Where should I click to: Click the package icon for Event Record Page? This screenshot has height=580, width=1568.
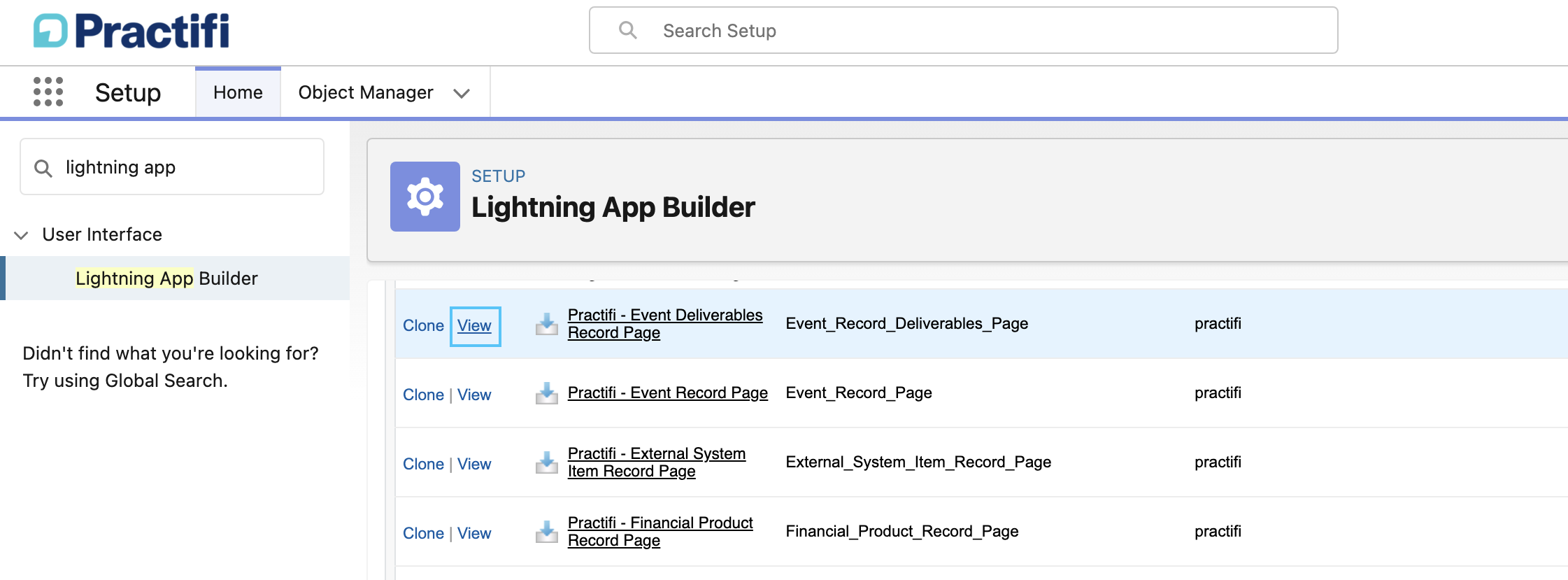tap(546, 393)
